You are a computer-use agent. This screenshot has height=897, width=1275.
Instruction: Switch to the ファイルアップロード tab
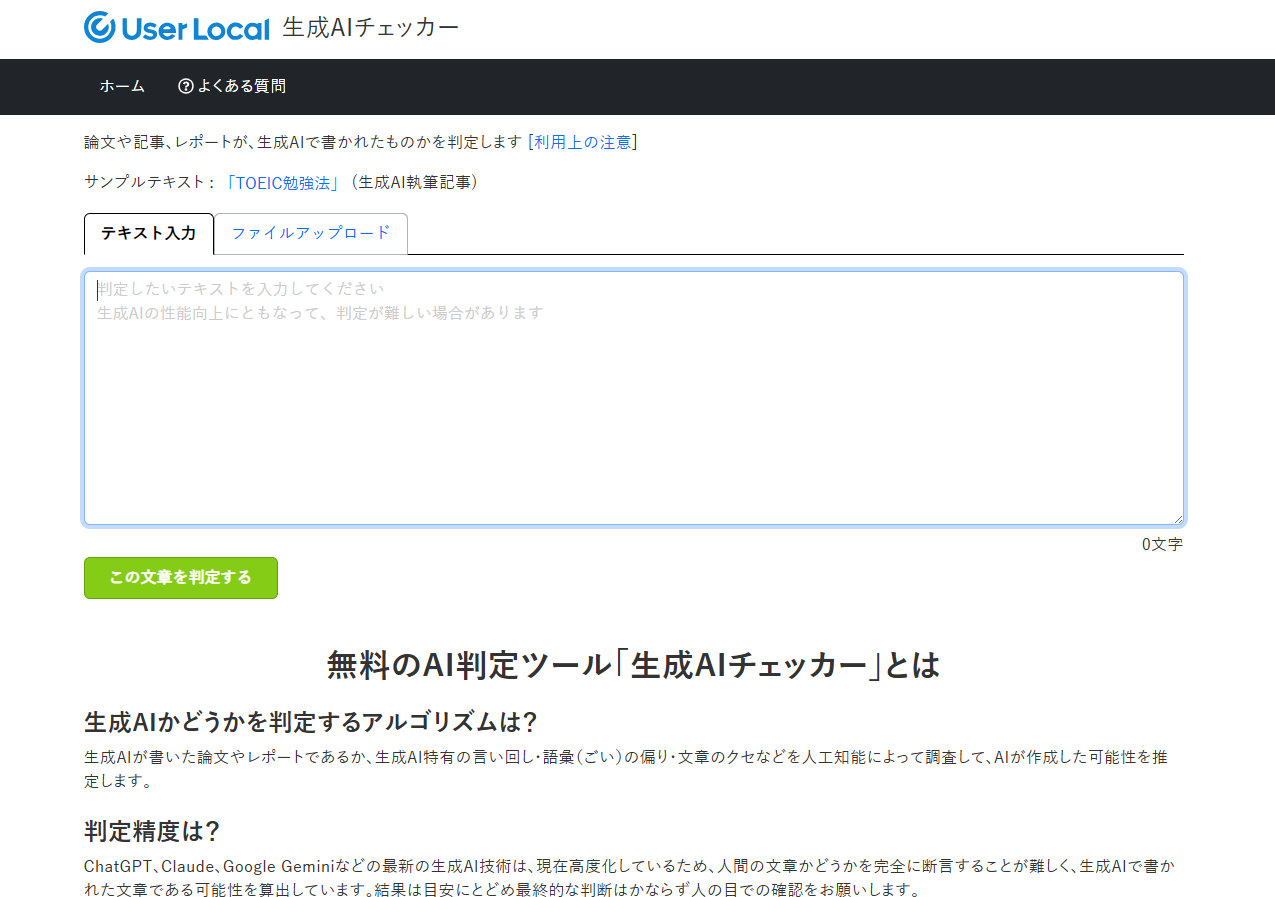(x=311, y=233)
